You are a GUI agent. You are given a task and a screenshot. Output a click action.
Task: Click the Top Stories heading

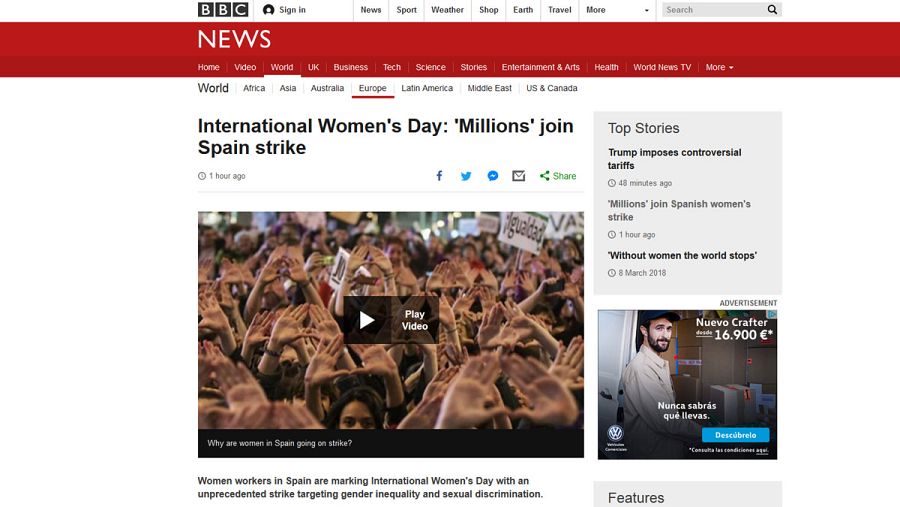(643, 128)
